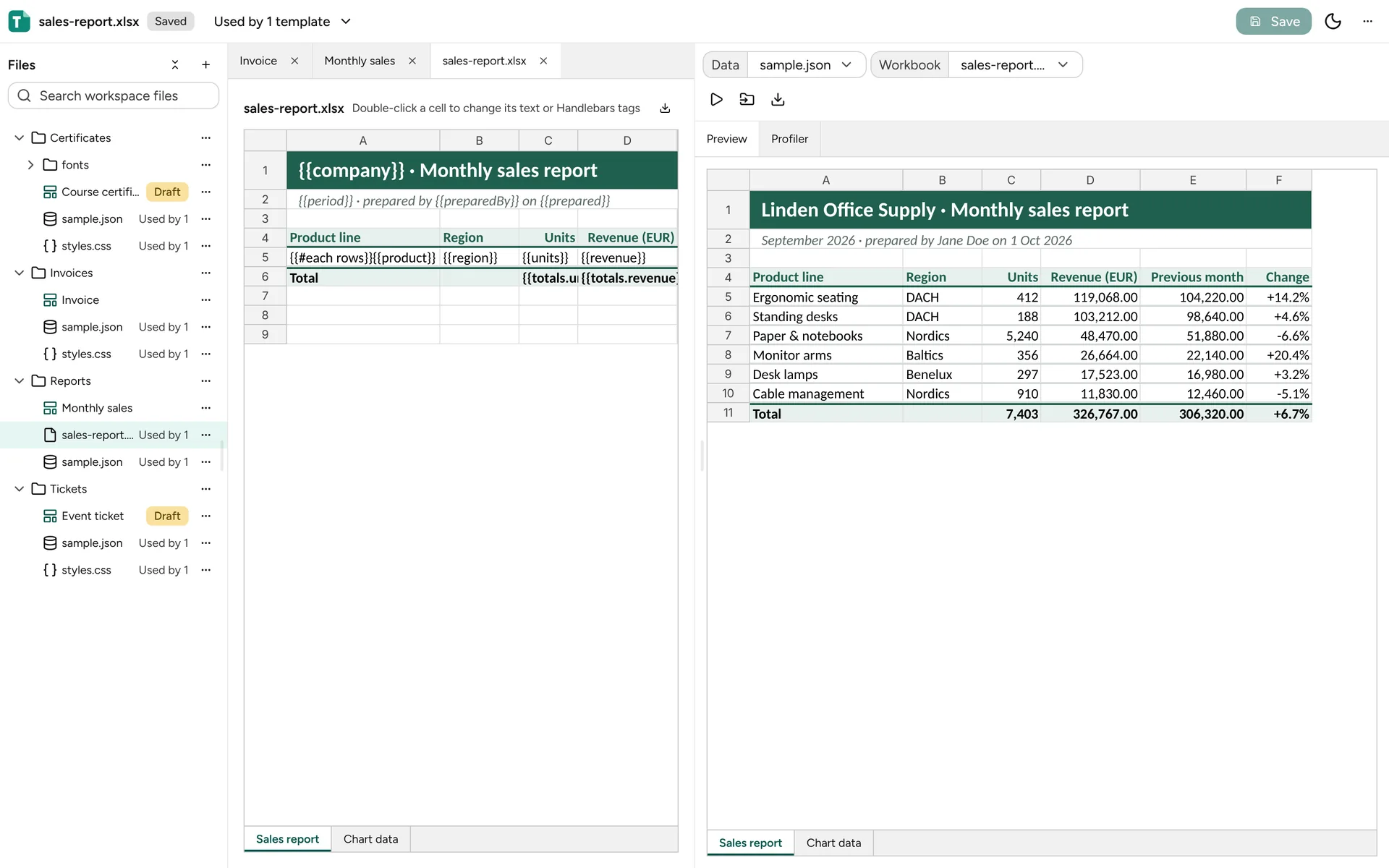
Task: Expand the fonts folder
Action: [x=30, y=165]
